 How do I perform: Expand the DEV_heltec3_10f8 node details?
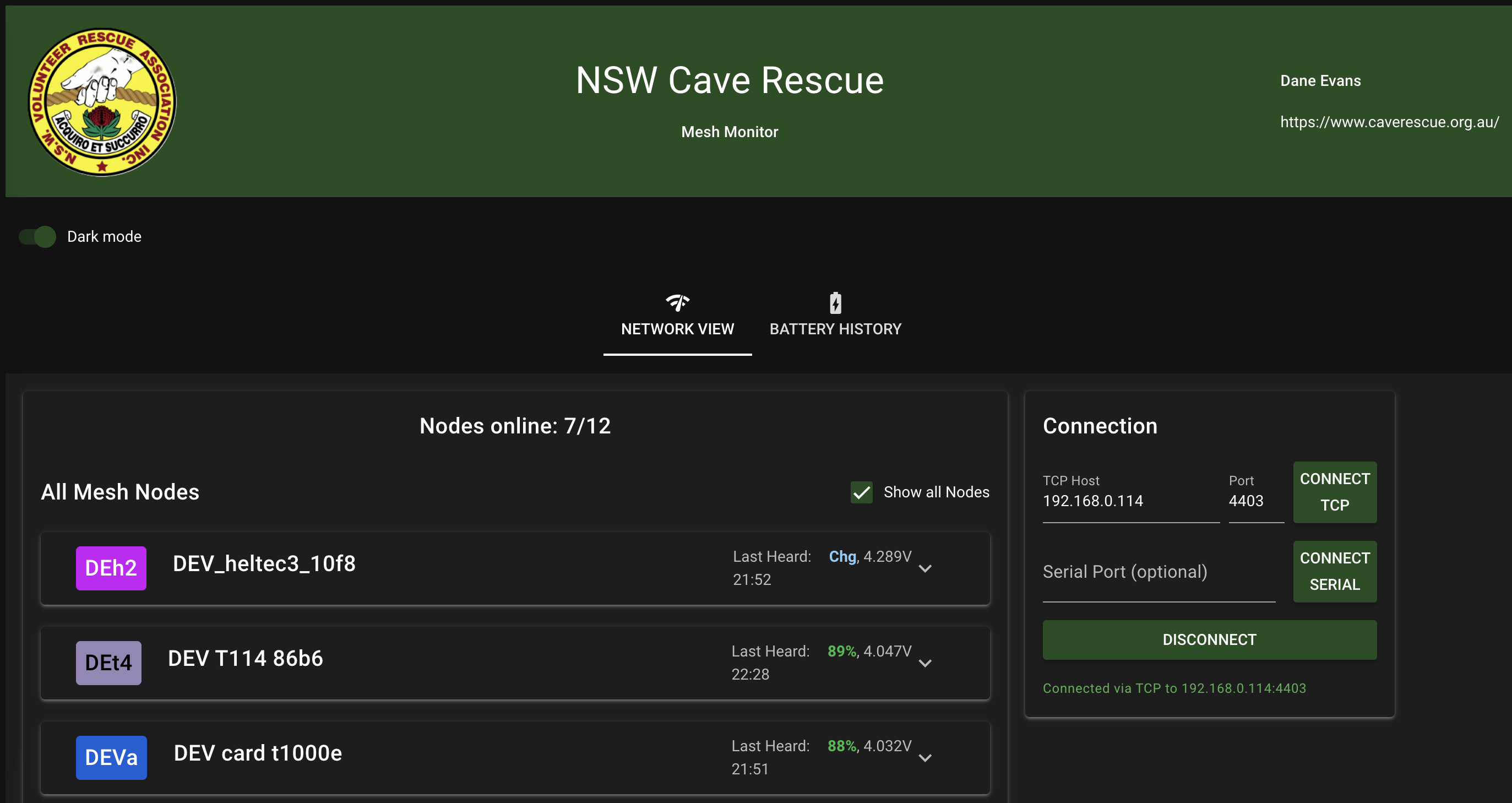pos(925,568)
